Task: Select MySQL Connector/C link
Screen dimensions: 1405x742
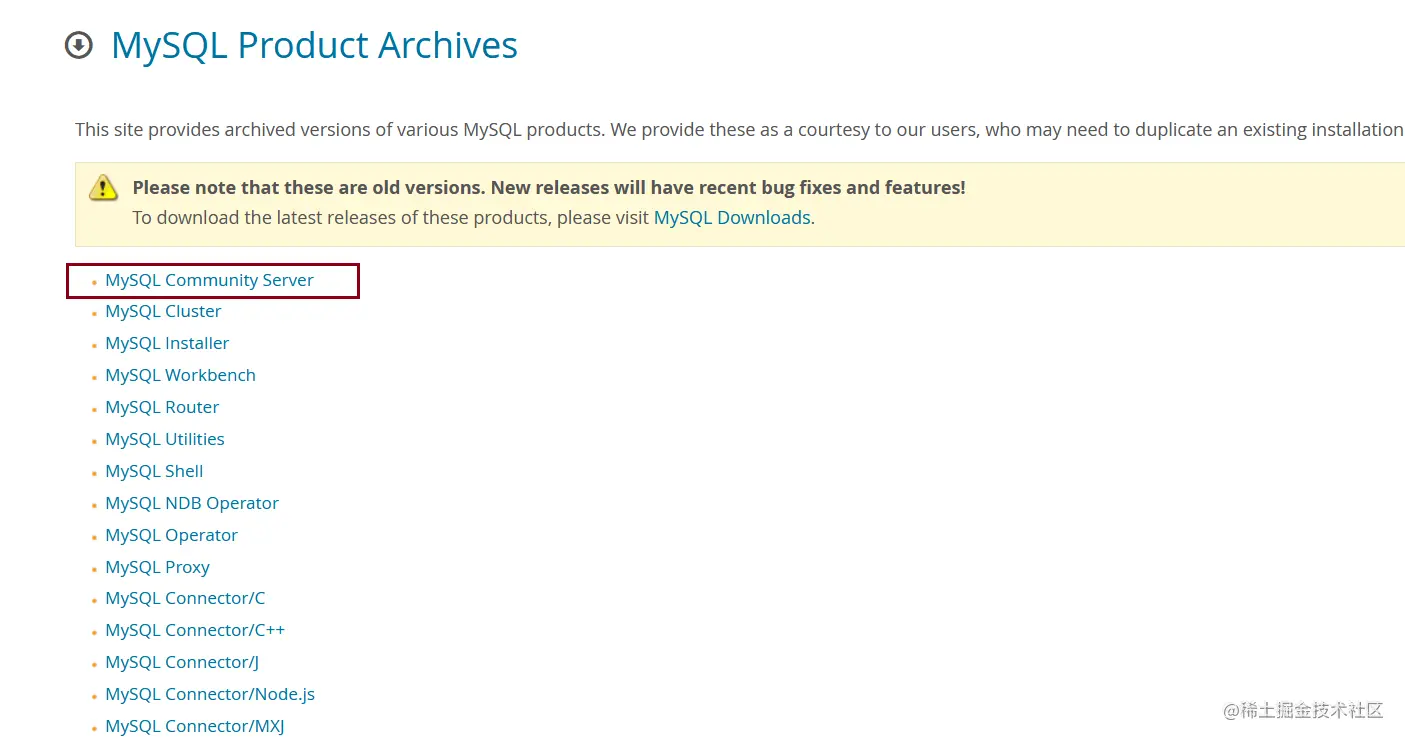Action: [x=185, y=599]
